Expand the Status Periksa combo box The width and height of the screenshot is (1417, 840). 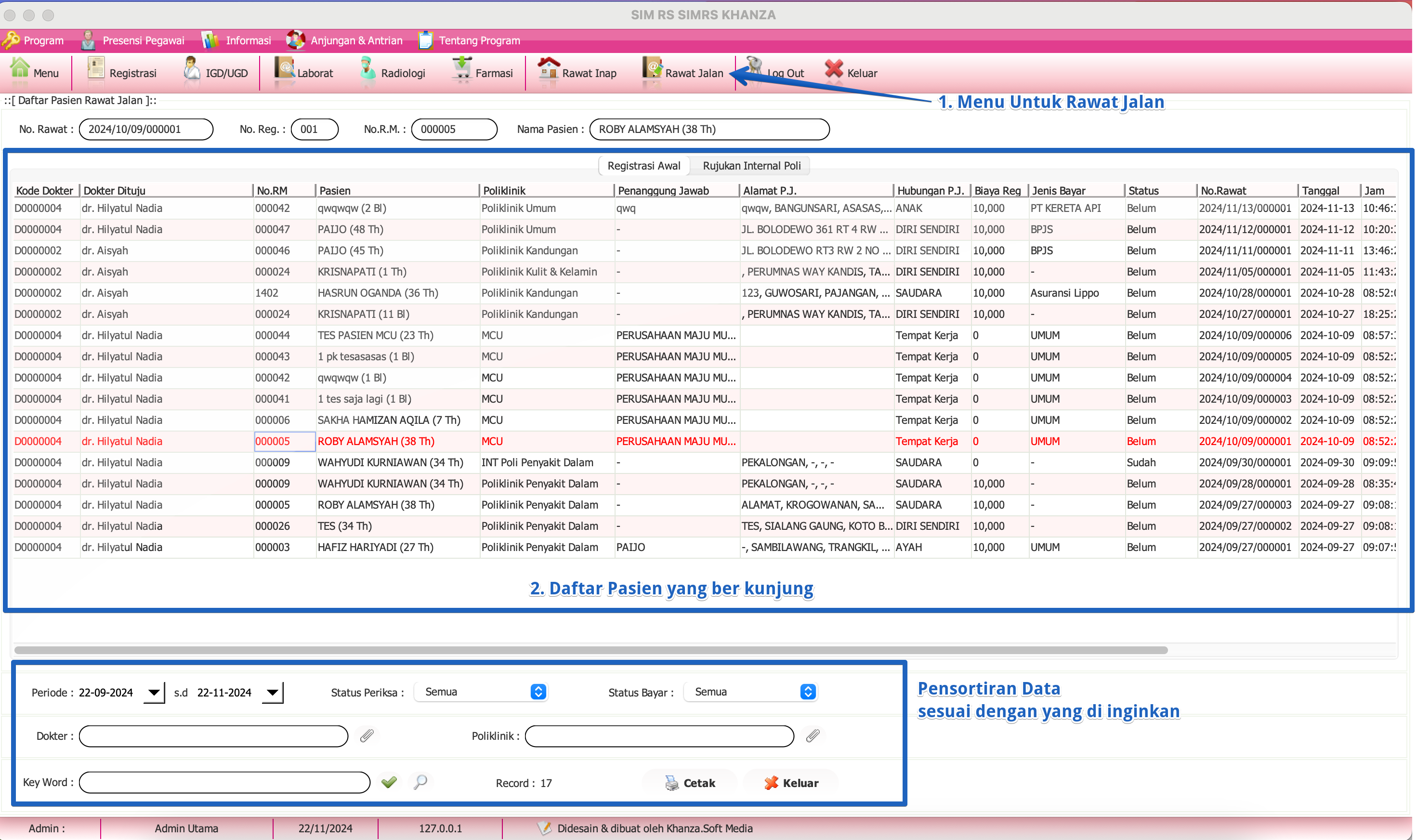point(481,692)
